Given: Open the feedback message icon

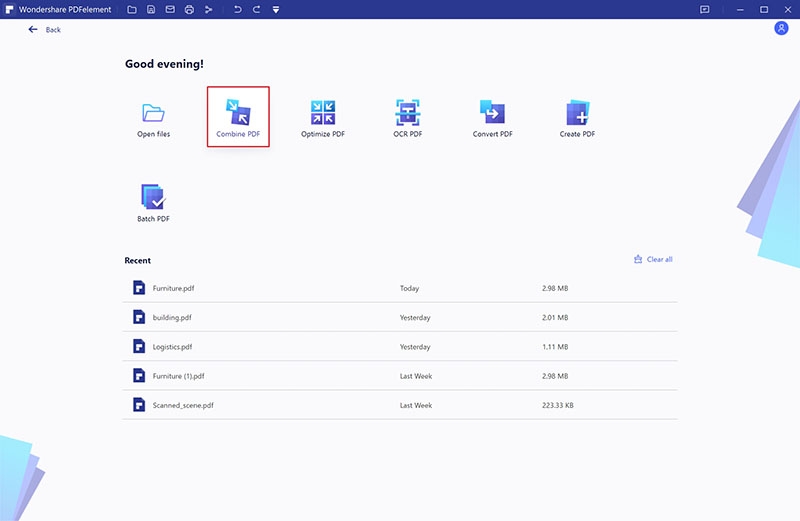Looking at the screenshot, I should click(705, 9).
